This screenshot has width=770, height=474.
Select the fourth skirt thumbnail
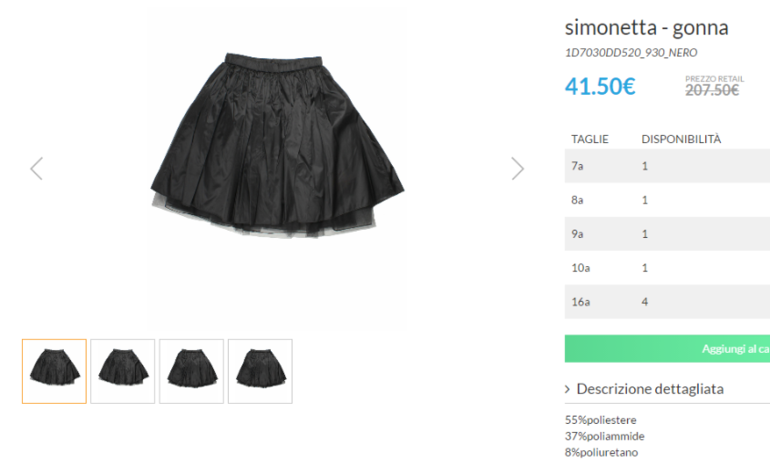260,371
